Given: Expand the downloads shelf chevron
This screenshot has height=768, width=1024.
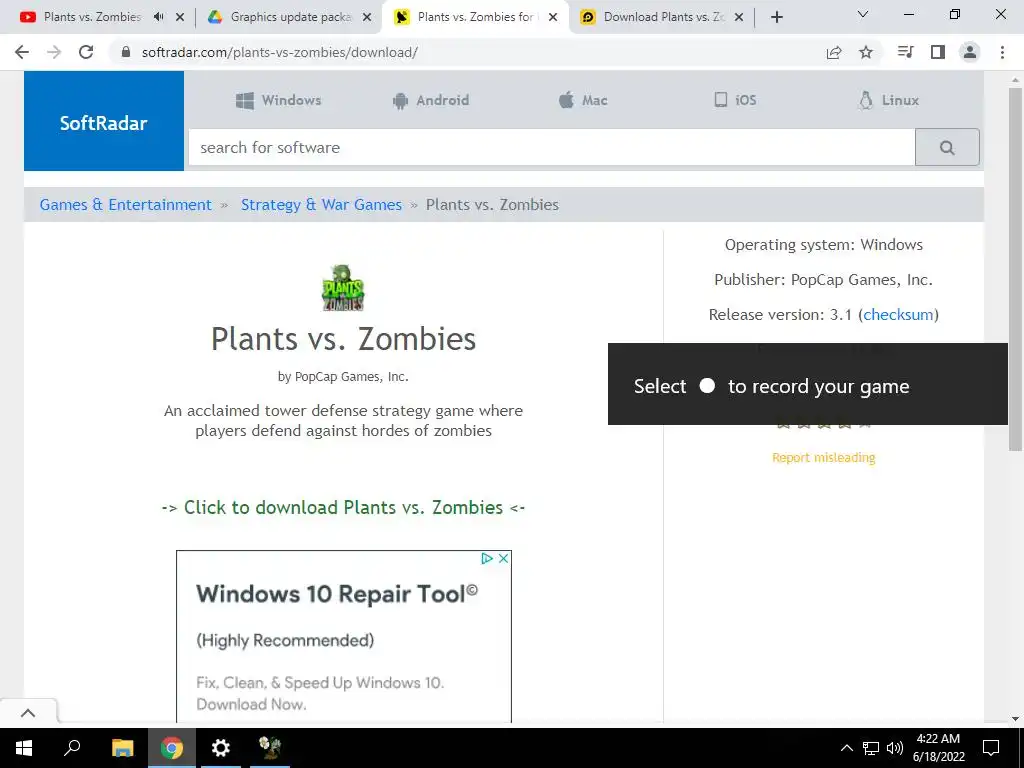Looking at the screenshot, I should pyautogui.click(x=28, y=713).
